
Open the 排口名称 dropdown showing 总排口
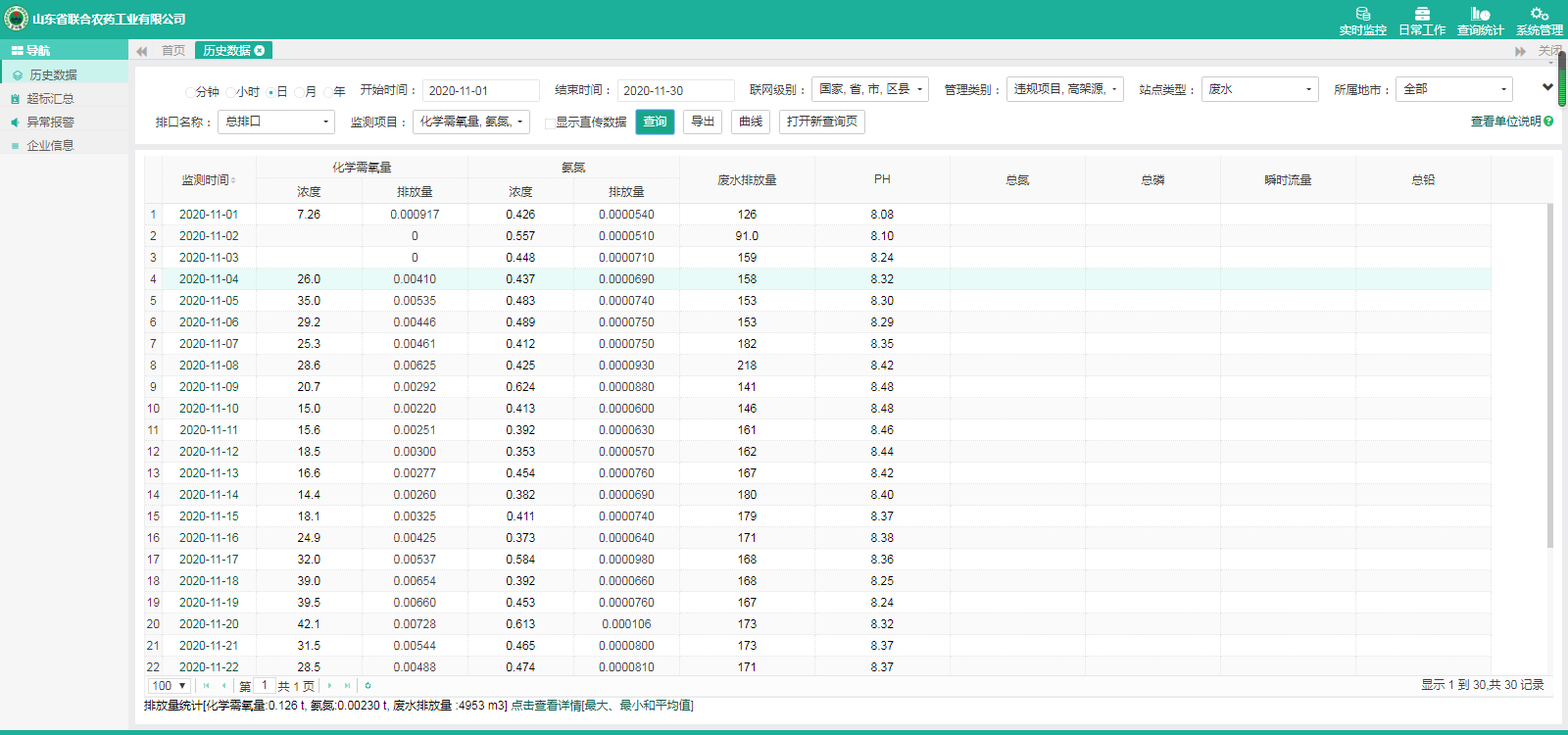point(277,122)
